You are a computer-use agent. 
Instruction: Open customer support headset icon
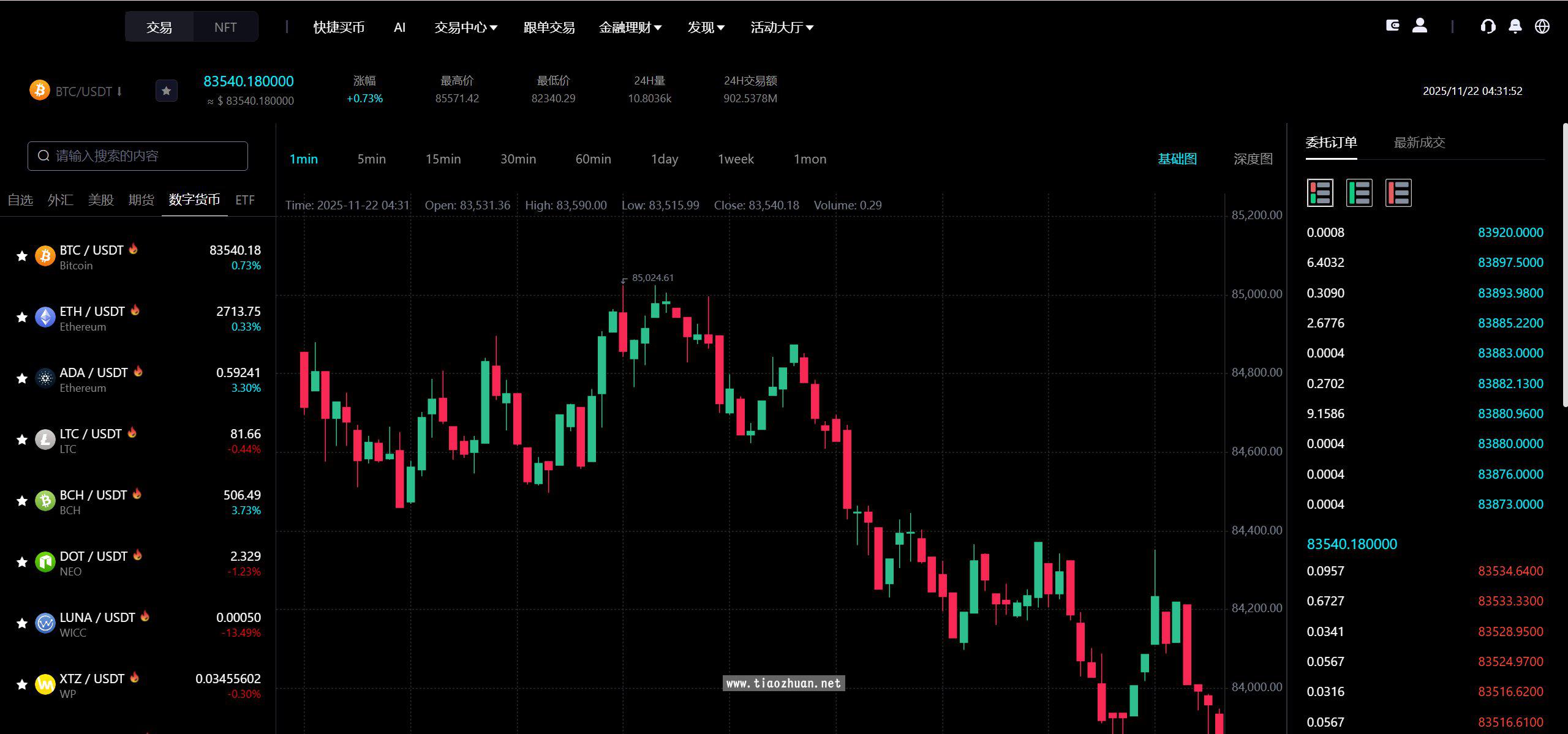[1488, 26]
